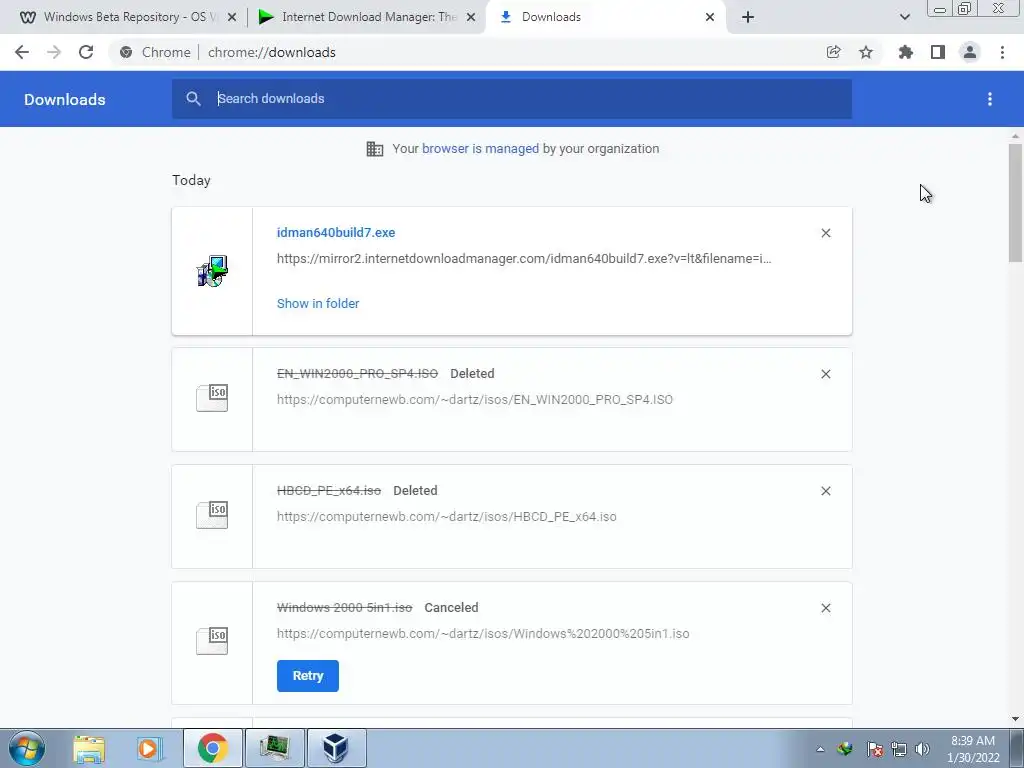Open the network tray icon
This screenshot has height=768, width=1024.
[x=899, y=749]
